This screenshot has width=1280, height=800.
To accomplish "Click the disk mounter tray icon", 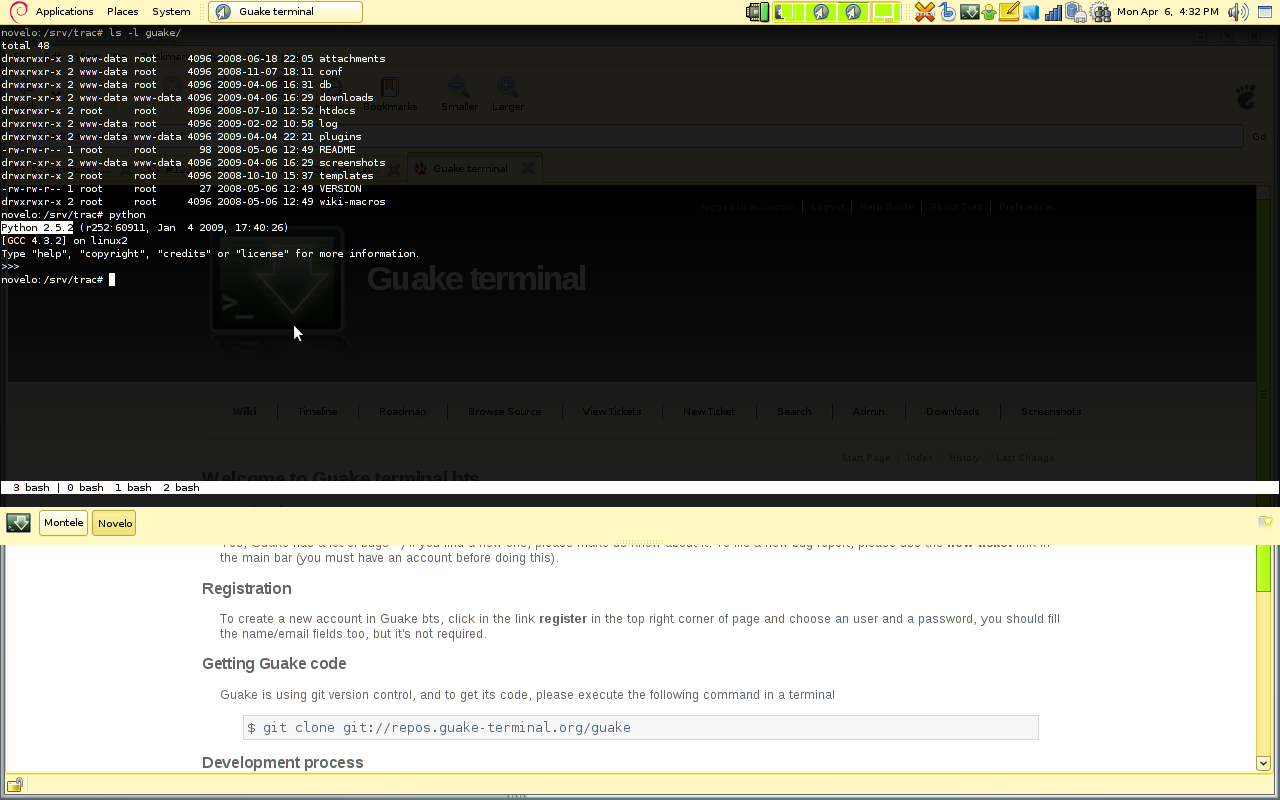I will (x=1075, y=12).
